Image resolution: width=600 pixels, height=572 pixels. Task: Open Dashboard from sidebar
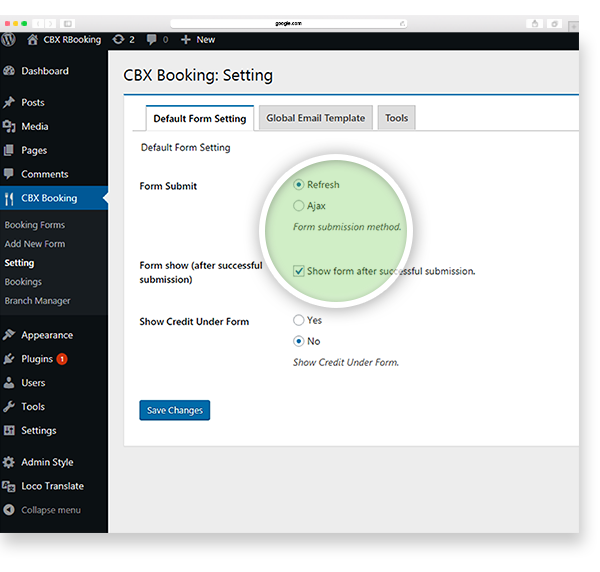coord(45,71)
